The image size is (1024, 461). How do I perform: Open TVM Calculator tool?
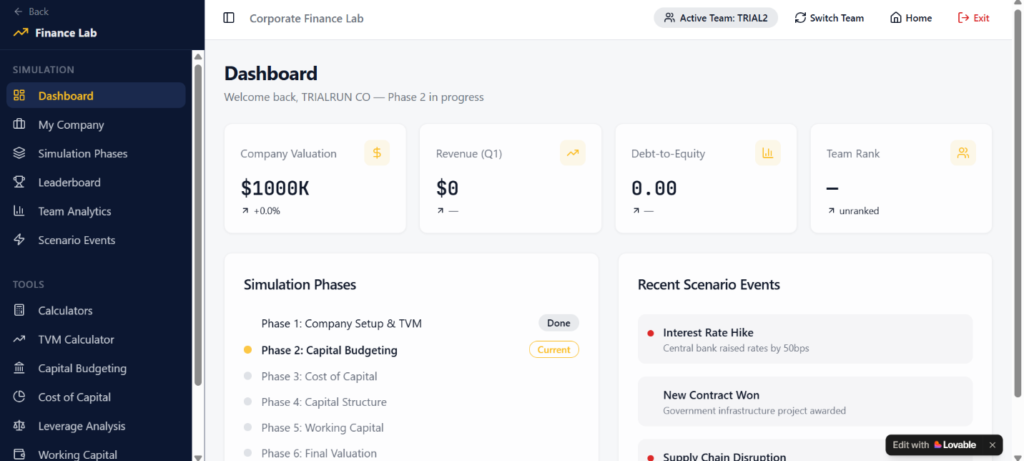76,339
